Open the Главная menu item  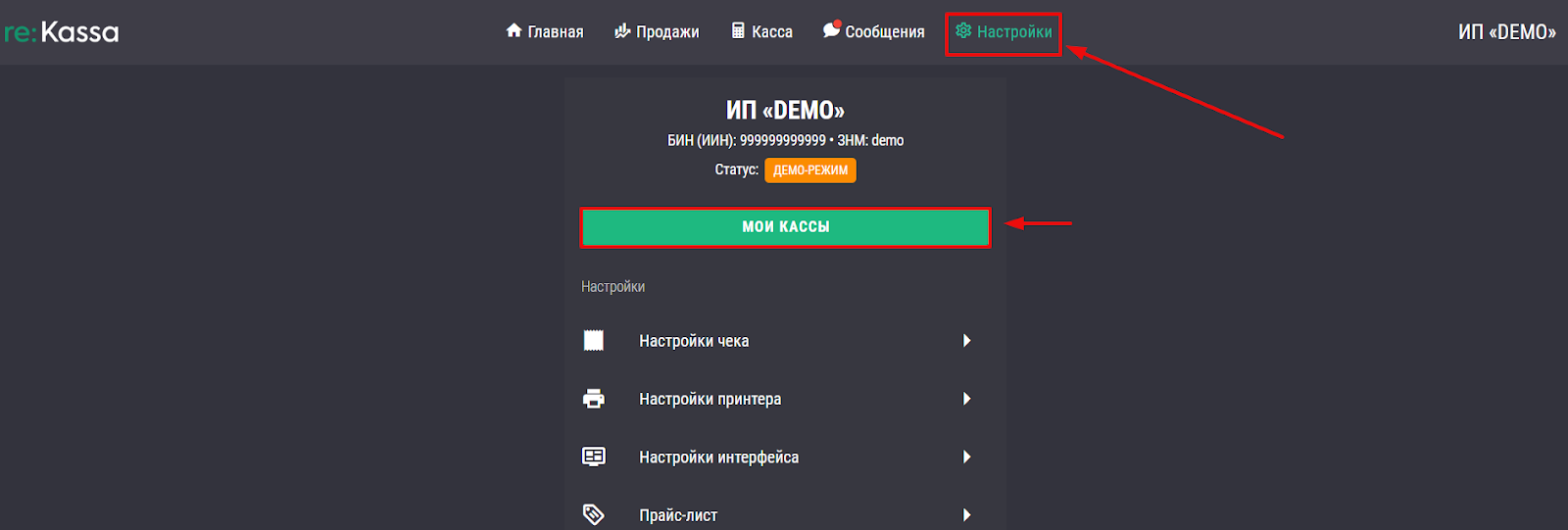(x=545, y=31)
